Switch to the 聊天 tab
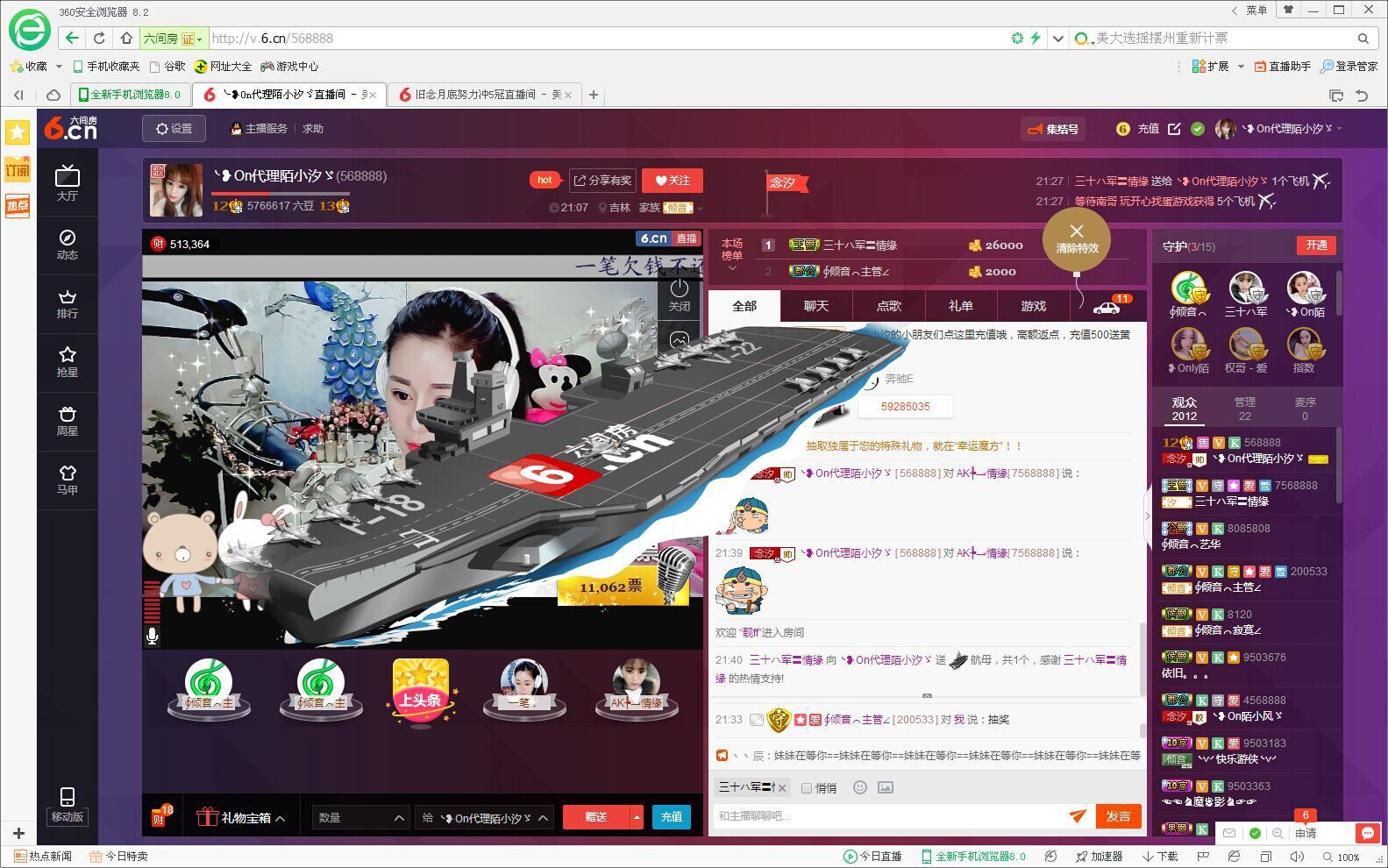This screenshot has width=1388, height=868. click(x=816, y=305)
